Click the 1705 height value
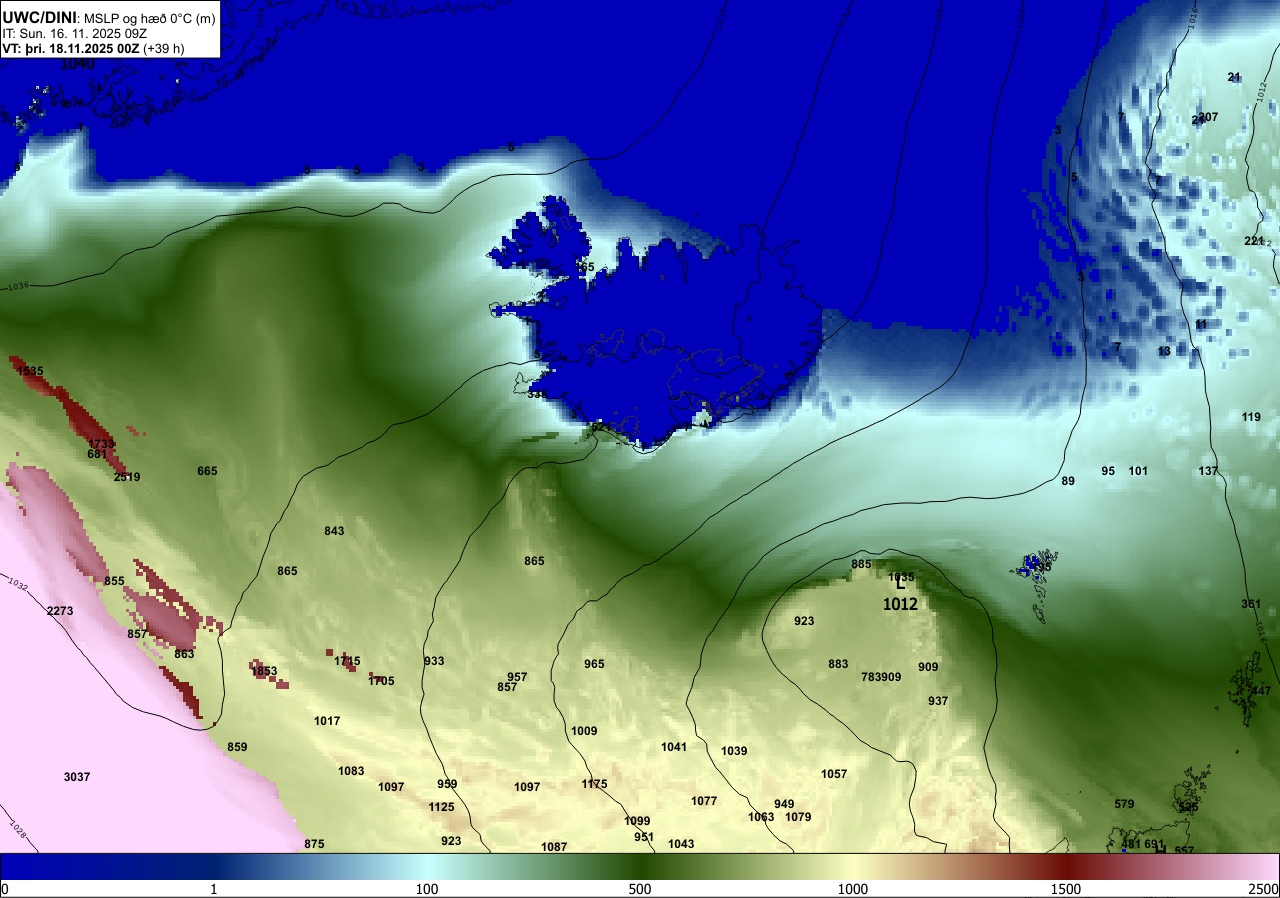1280x898 pixels. pyautogui.click(x=381, y=681)
